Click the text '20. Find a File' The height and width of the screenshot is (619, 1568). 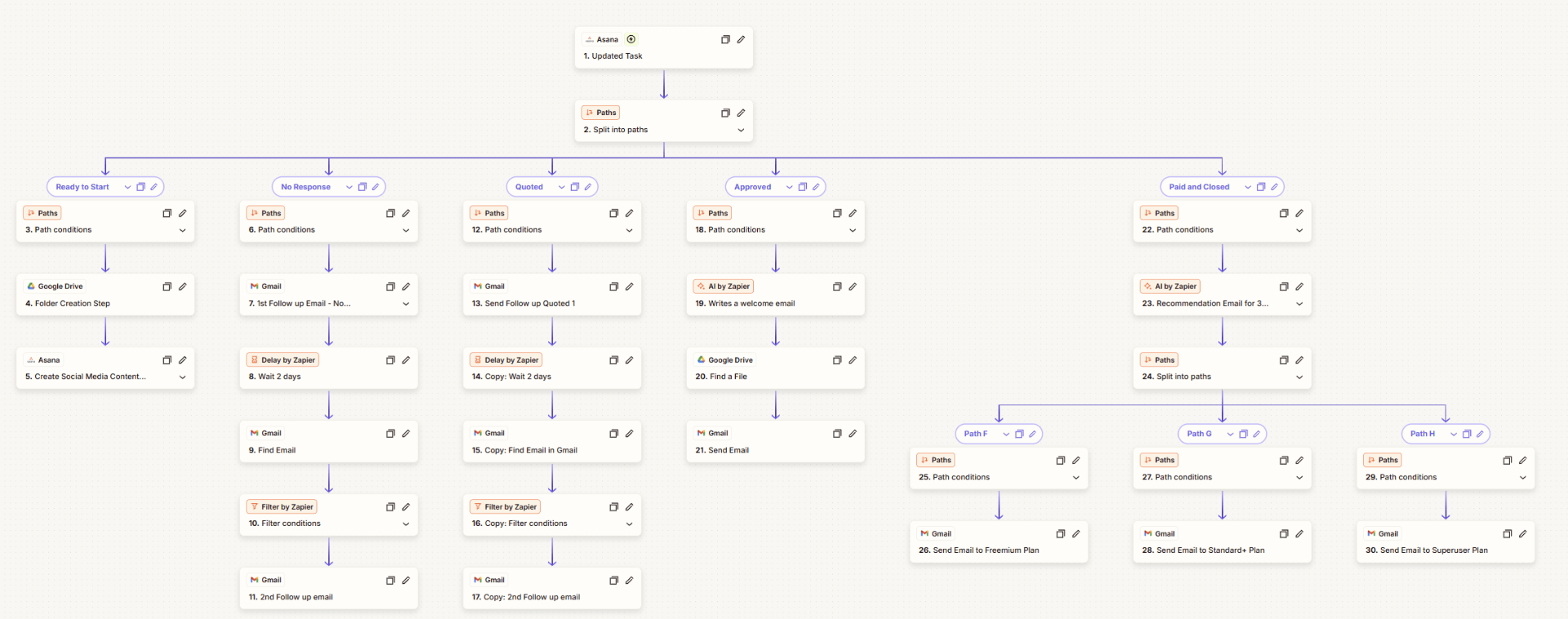pos(721,377)
